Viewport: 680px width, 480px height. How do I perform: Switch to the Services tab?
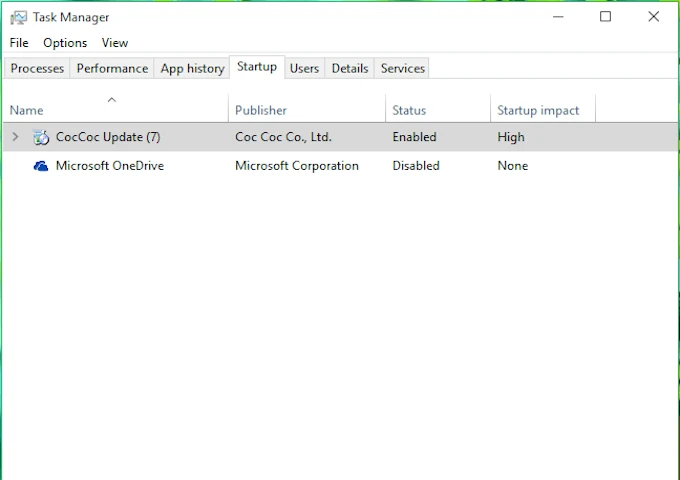click(x=402, y=69)
